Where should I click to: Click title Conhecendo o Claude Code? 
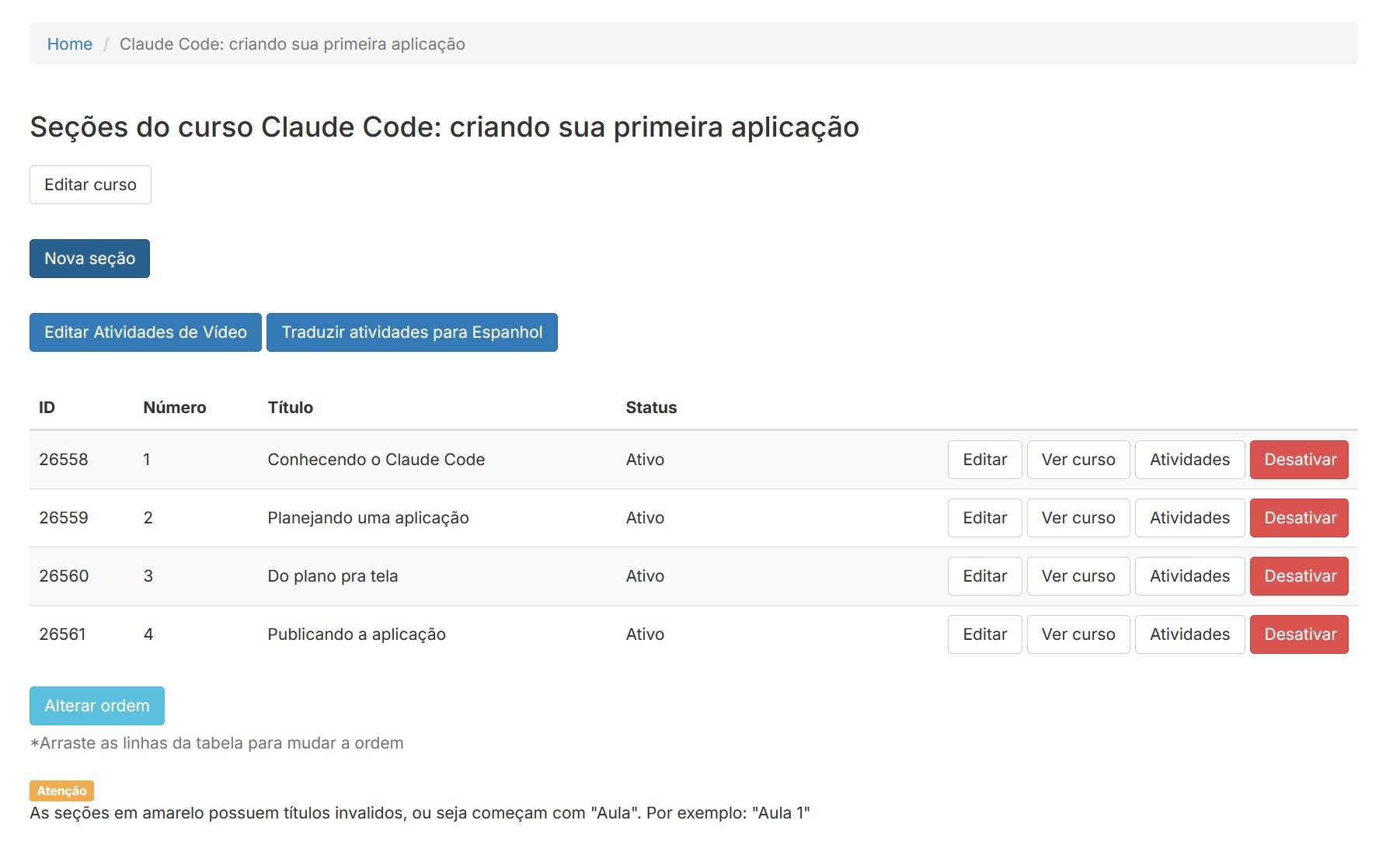point(376,460)
